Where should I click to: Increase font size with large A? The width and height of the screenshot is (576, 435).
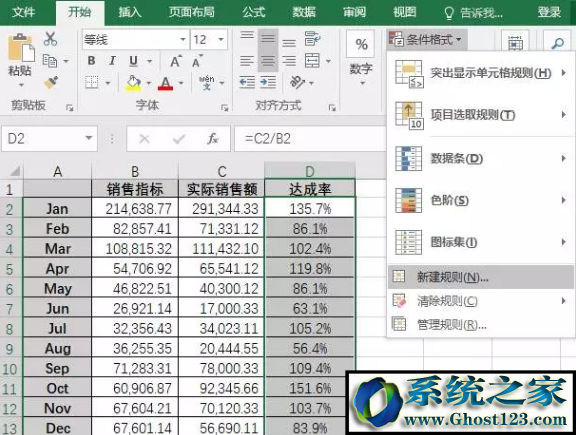[x=176, y=61]
